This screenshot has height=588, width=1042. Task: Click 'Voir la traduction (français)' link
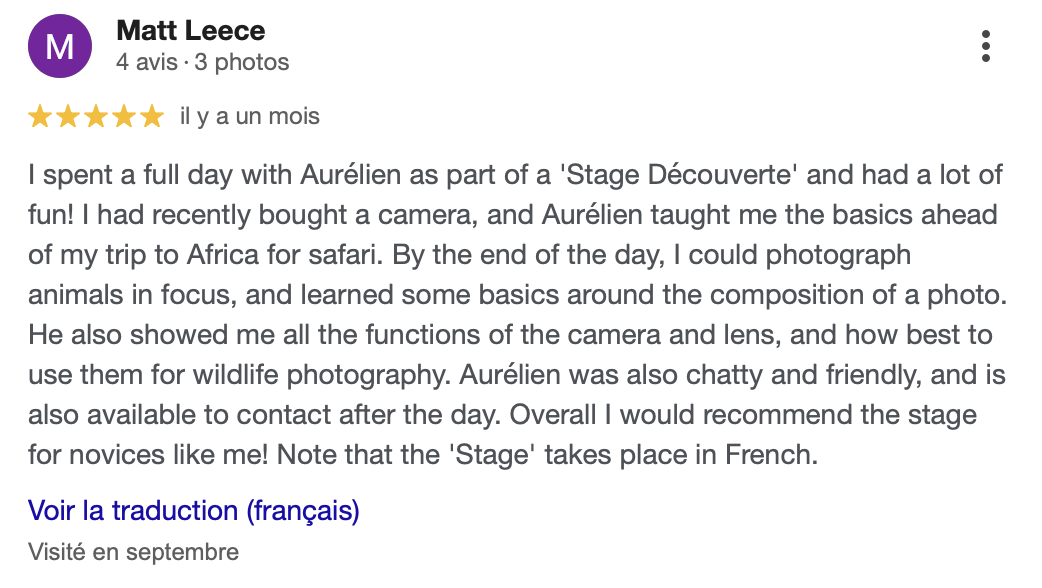193,511
